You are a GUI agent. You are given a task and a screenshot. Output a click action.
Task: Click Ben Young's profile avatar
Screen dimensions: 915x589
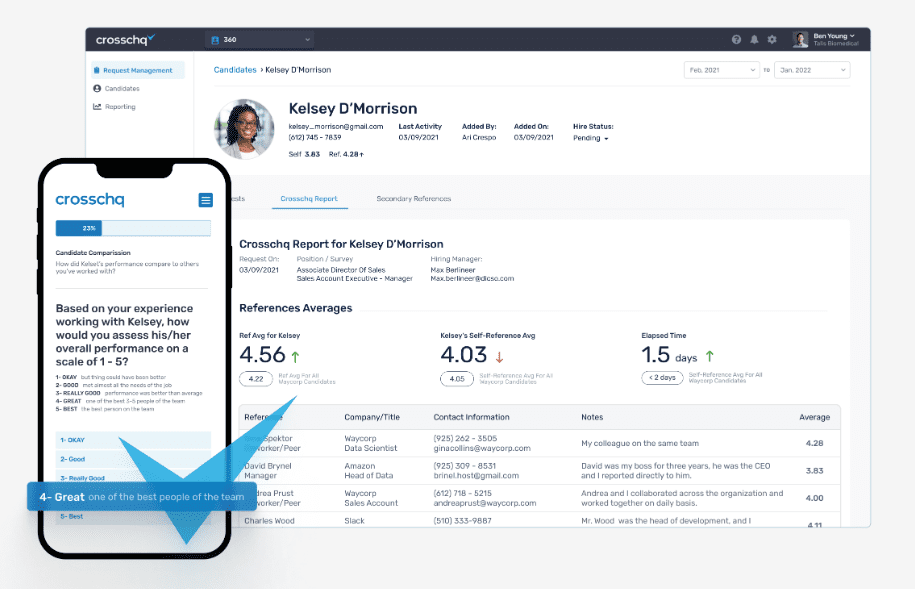[800, 39]
